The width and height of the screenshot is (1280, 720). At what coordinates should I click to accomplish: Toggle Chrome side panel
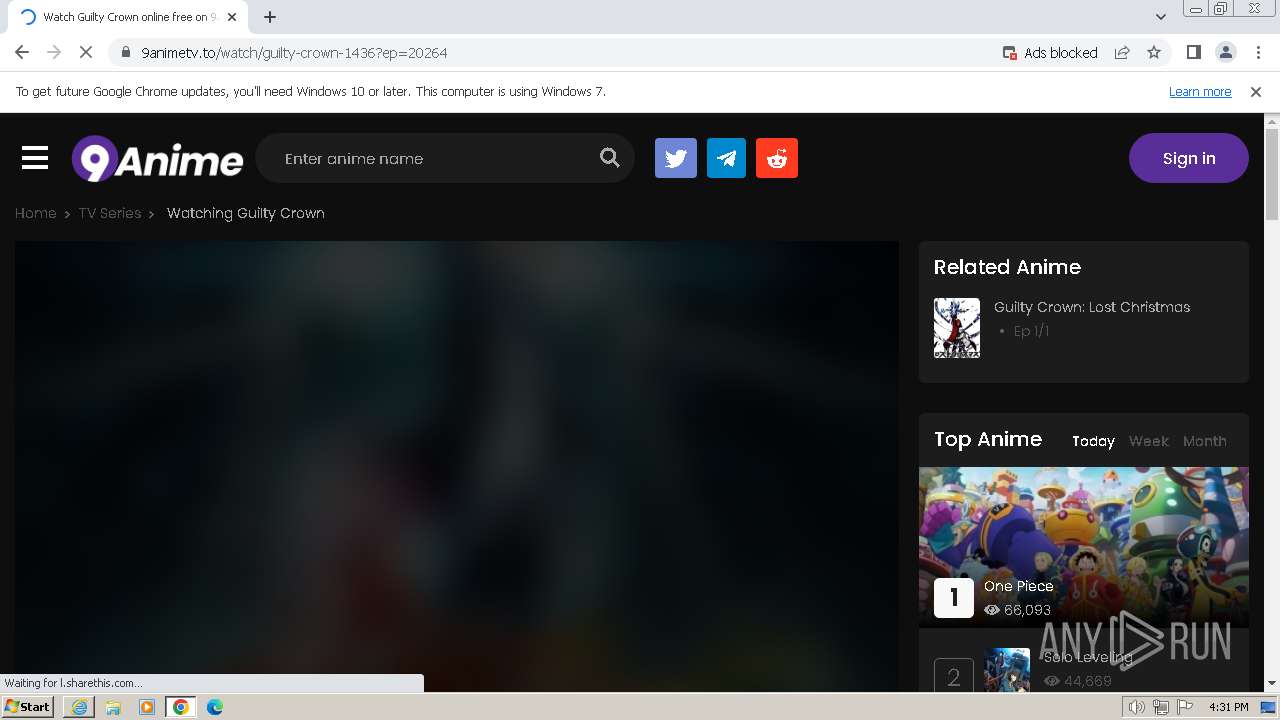1193,53
